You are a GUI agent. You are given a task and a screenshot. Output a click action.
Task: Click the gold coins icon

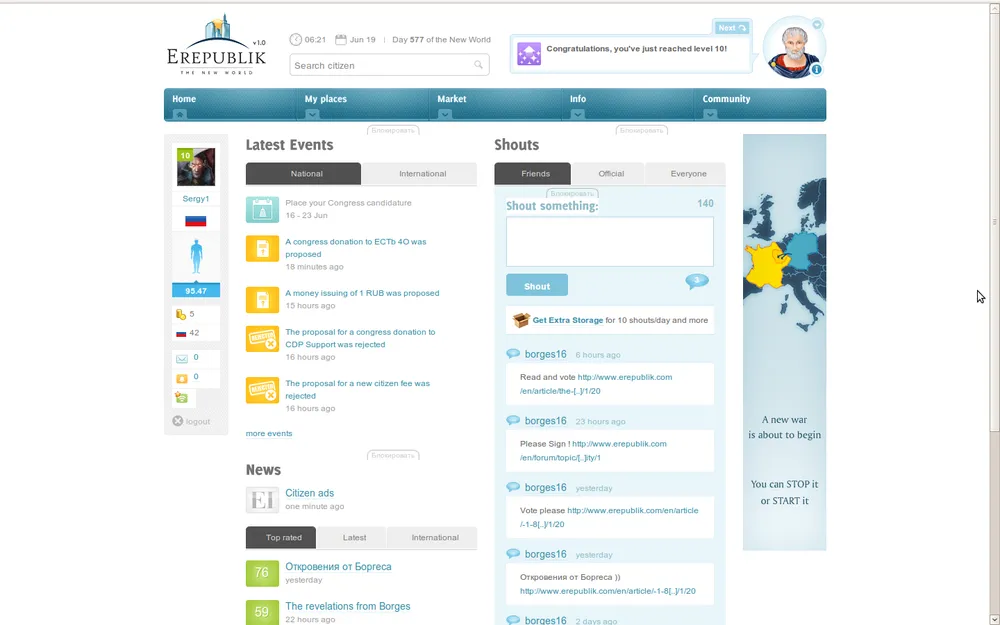coord(181,314)
